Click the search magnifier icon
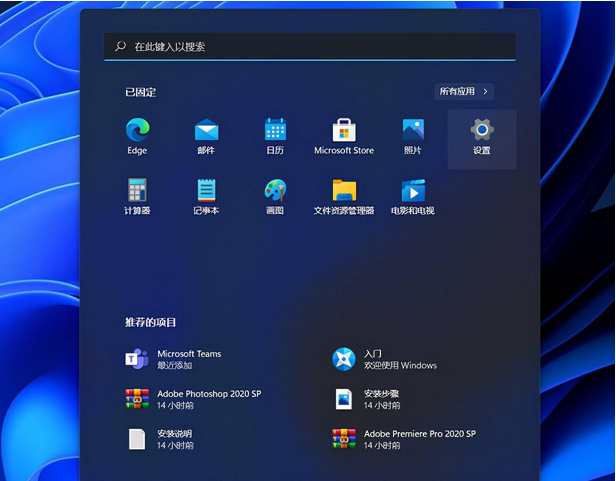This screenshot has height=481, width=616. click(x=120, y=46)
